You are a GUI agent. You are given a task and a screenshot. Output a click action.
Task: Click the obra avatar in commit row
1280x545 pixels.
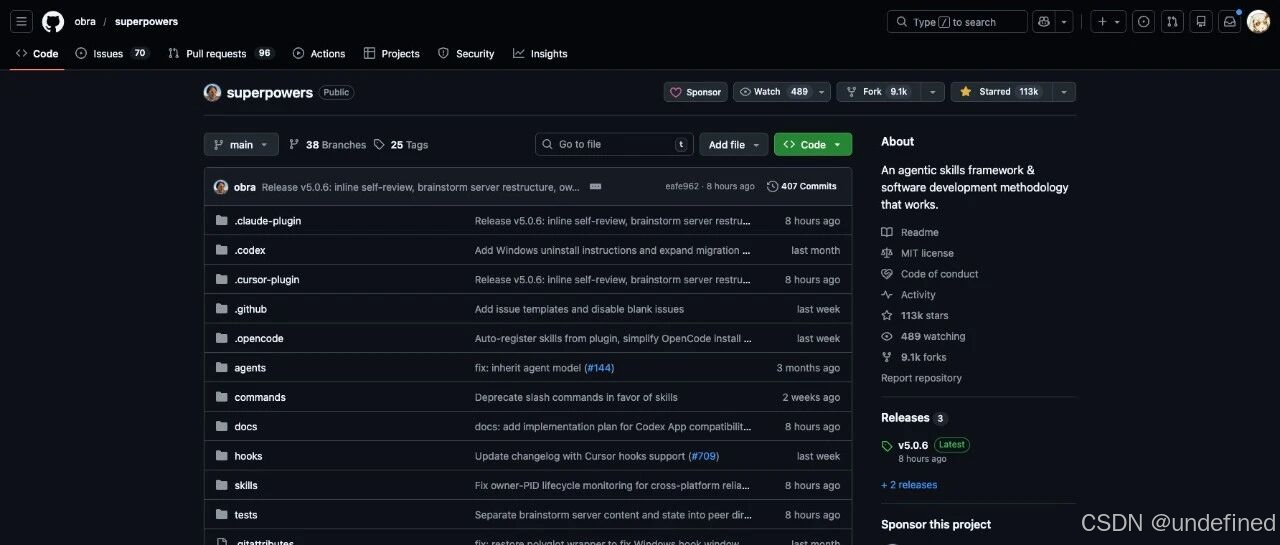[x=221, y=187]
